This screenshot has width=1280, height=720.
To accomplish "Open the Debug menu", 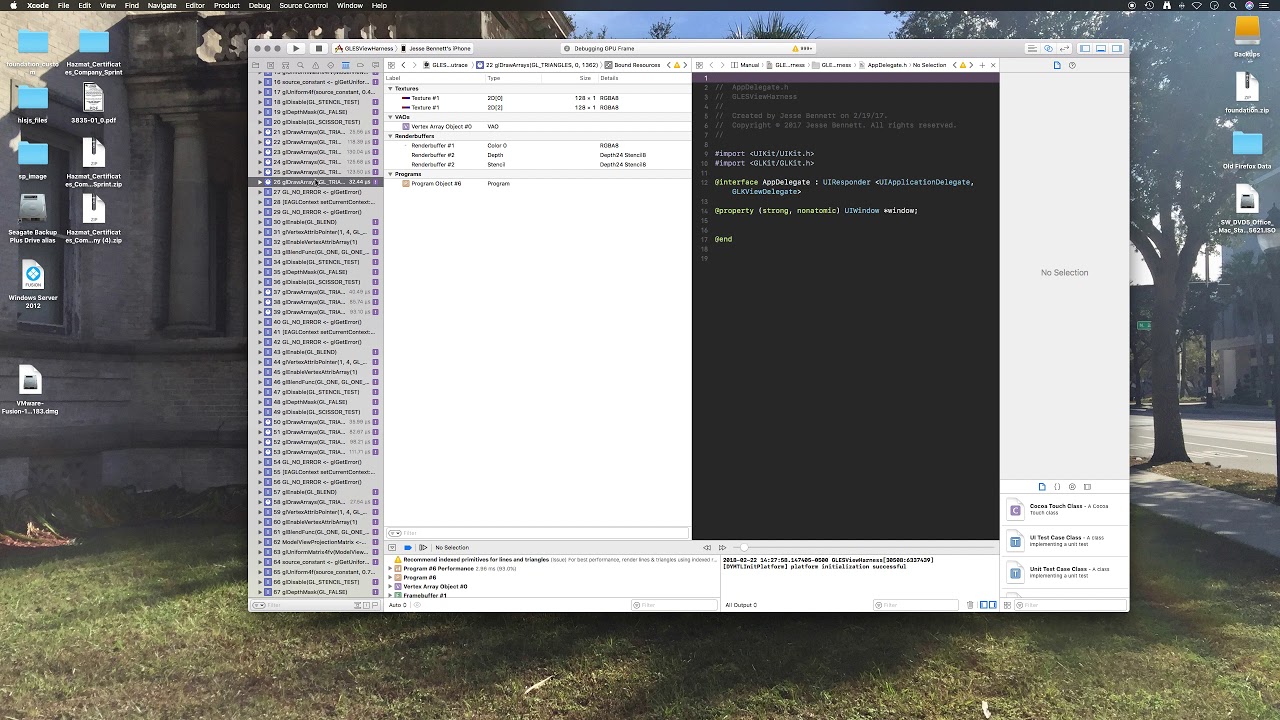I will (x=259, y=6).
